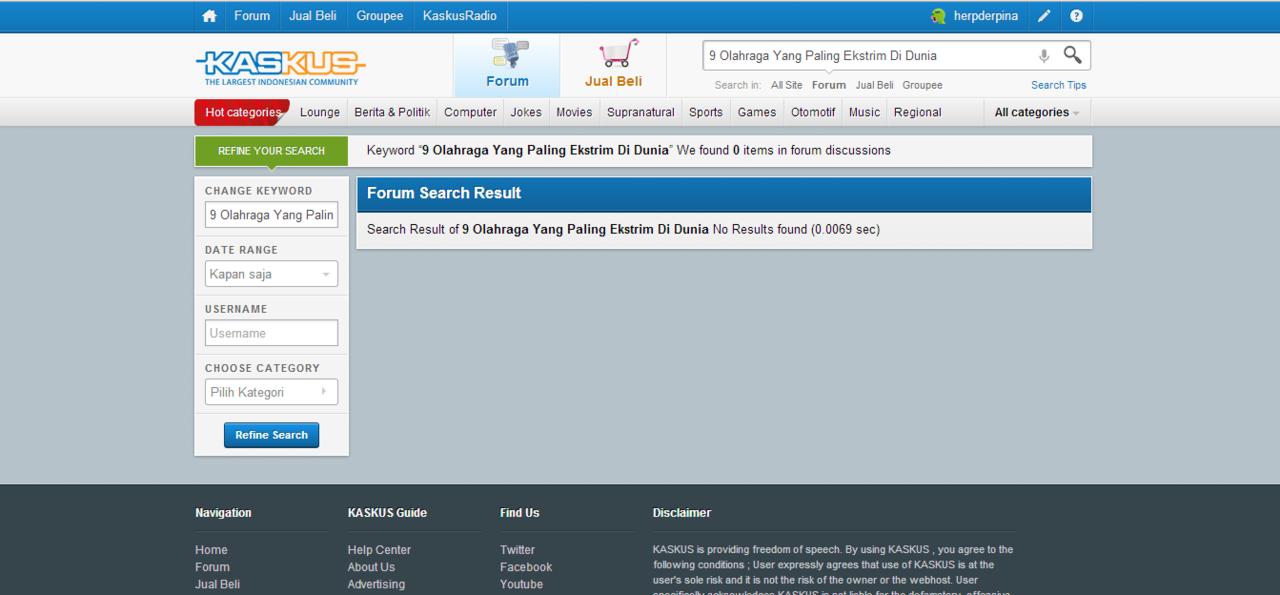Image resolution: width=1280 pixels, height=595 pixels.
Task: Open the Movies category
Action: (574, 112)
